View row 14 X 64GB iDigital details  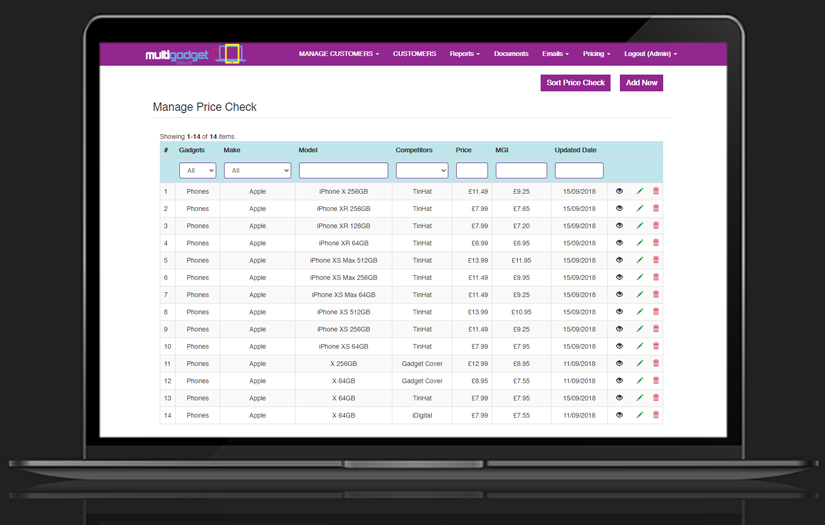619,415
